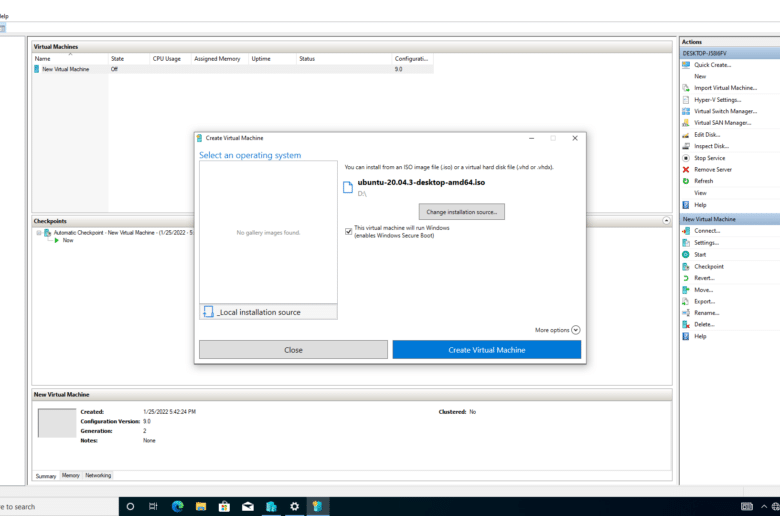Select the Summary tab
This screenshot has width=780, height=516.
coord(46,476)
